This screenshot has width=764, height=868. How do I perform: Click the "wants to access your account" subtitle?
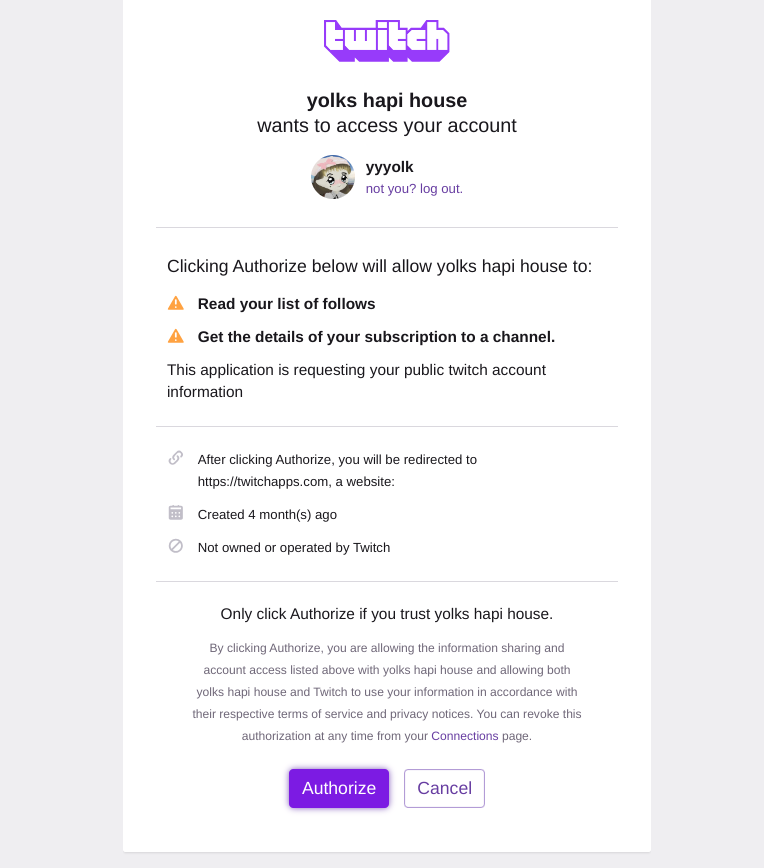386,126
